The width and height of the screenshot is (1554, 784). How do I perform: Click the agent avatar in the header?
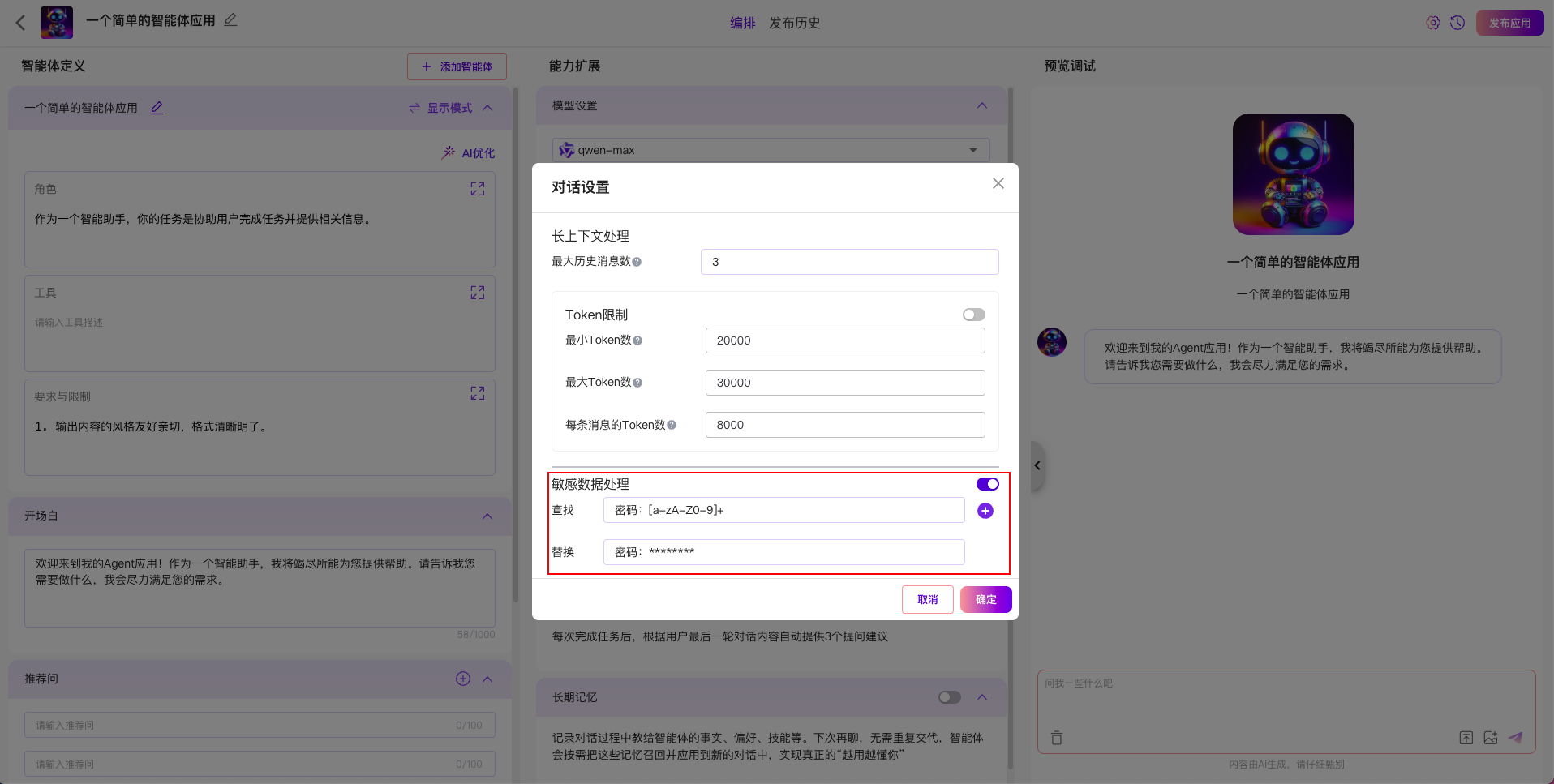[x=57, y=23]
